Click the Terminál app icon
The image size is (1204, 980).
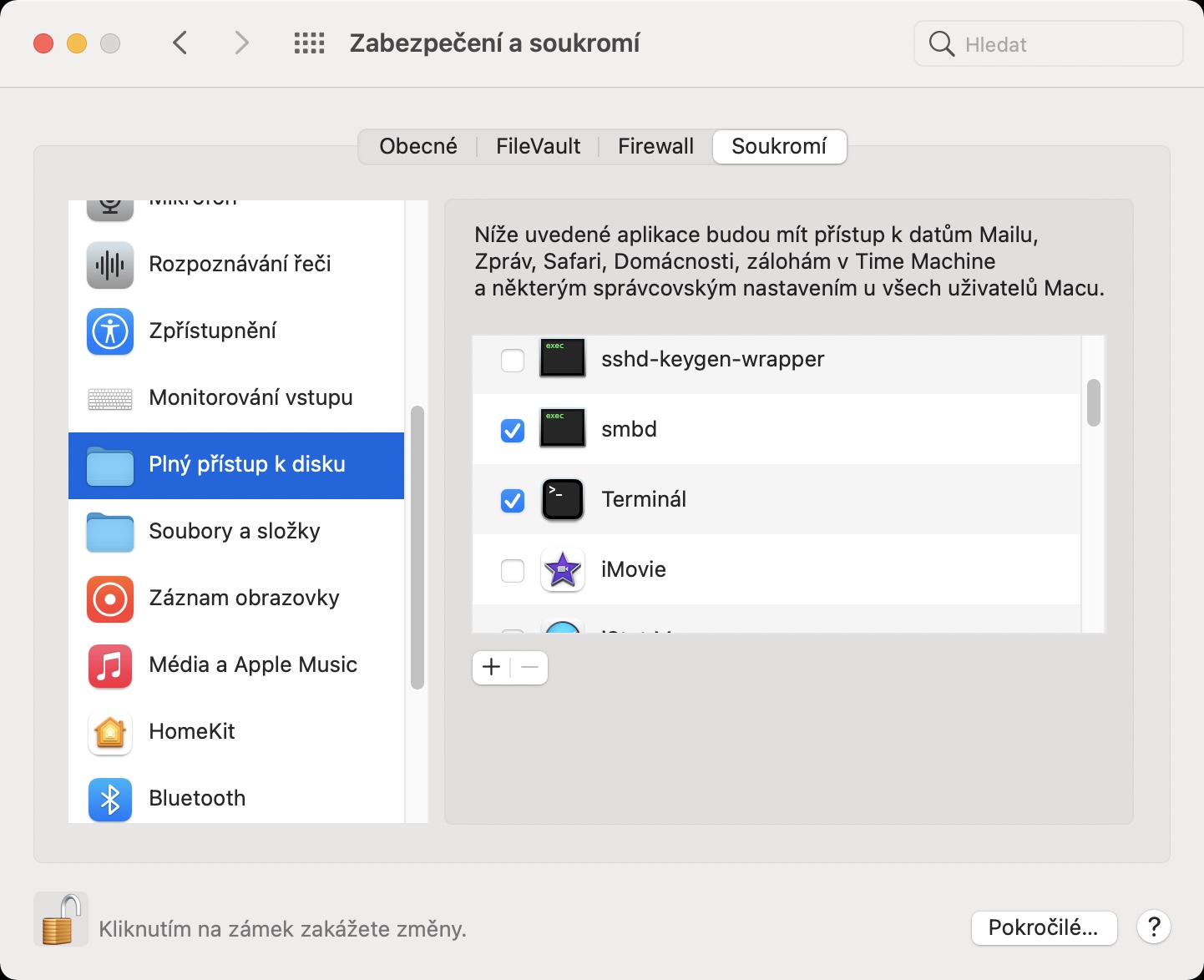[563, 500]
